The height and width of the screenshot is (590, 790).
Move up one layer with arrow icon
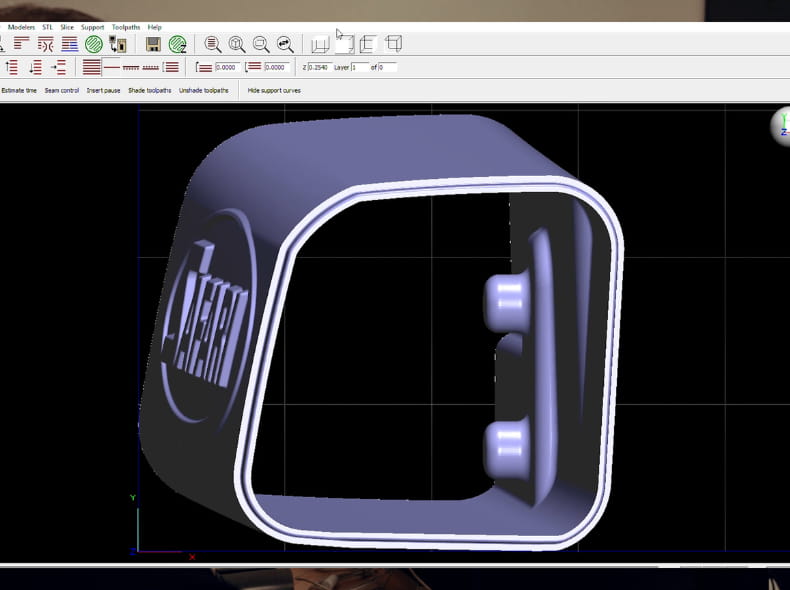click(x=12, y=67)
